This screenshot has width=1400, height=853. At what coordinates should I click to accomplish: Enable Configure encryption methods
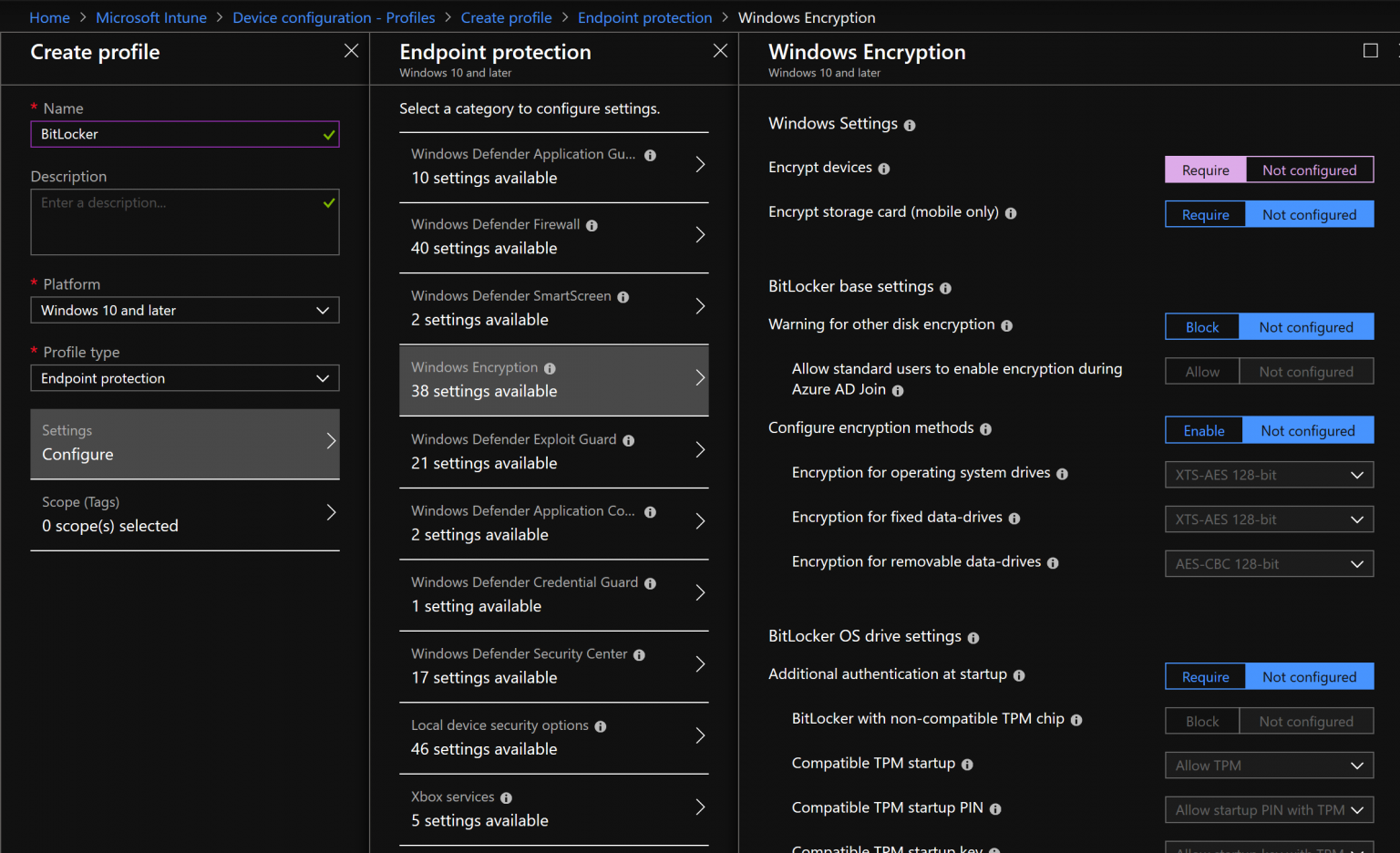tap(1203, 429)
